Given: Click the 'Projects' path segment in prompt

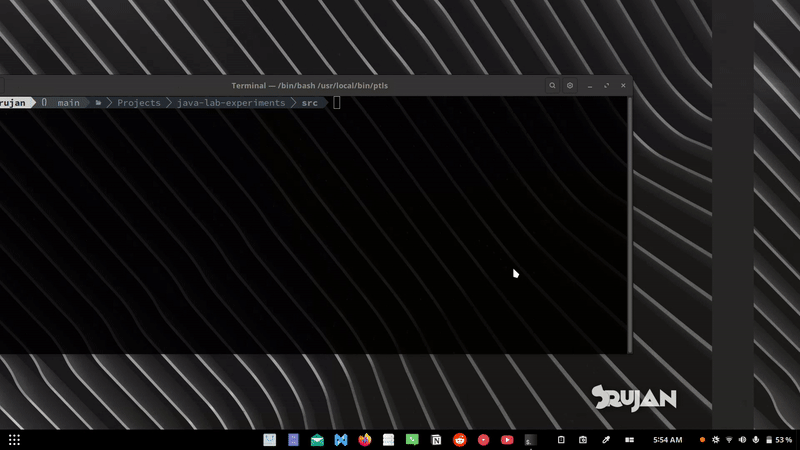Looking at the screenshot, I should click(x=139, y=103).
